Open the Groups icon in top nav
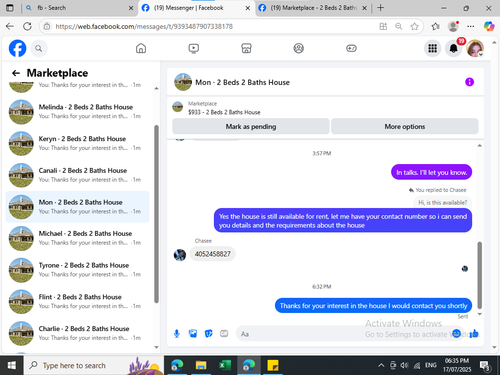Viewport: 500px width, 375px height. point(299,48)
